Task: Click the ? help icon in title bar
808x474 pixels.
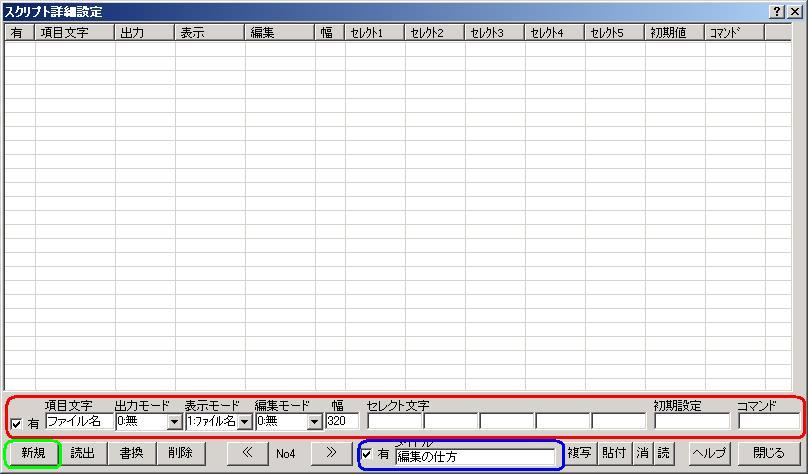Action: (777, 11)
